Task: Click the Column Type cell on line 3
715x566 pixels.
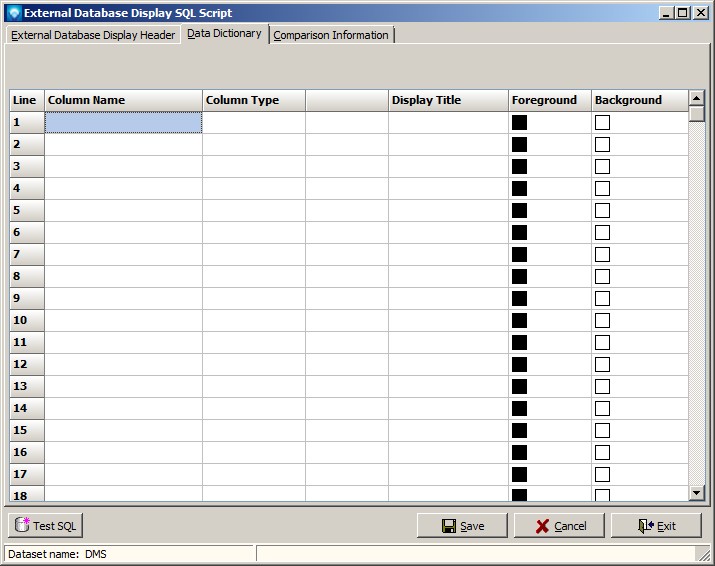Action: (x=254, y=167)
